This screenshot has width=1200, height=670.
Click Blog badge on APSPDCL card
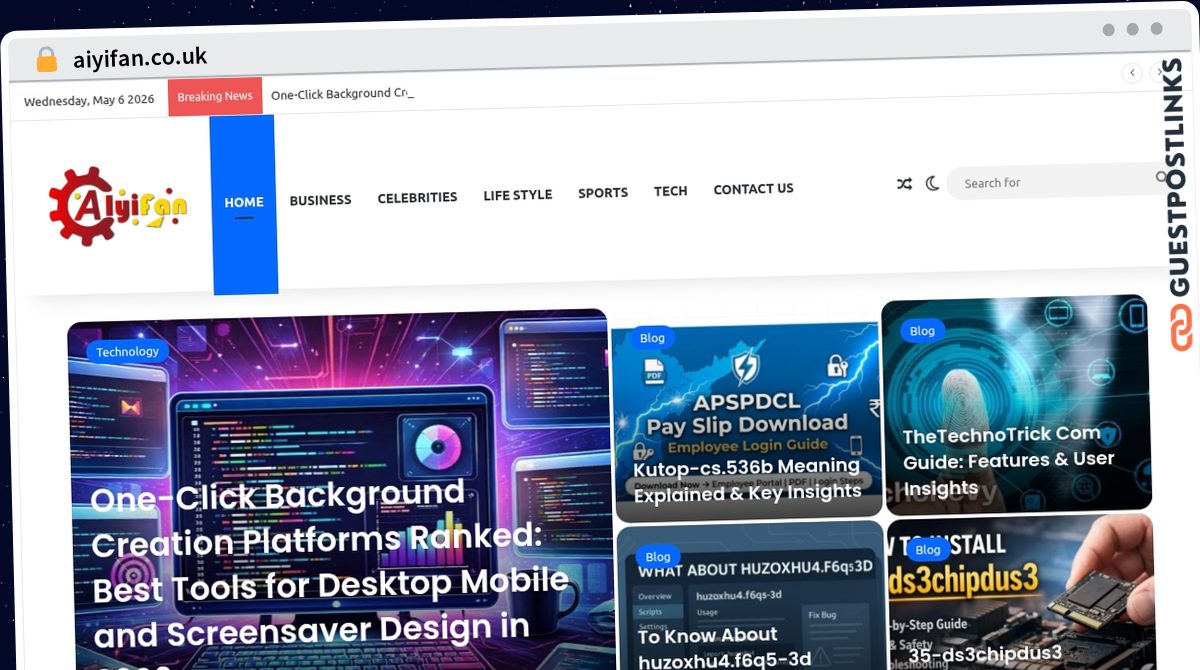(x=652, y=338)
